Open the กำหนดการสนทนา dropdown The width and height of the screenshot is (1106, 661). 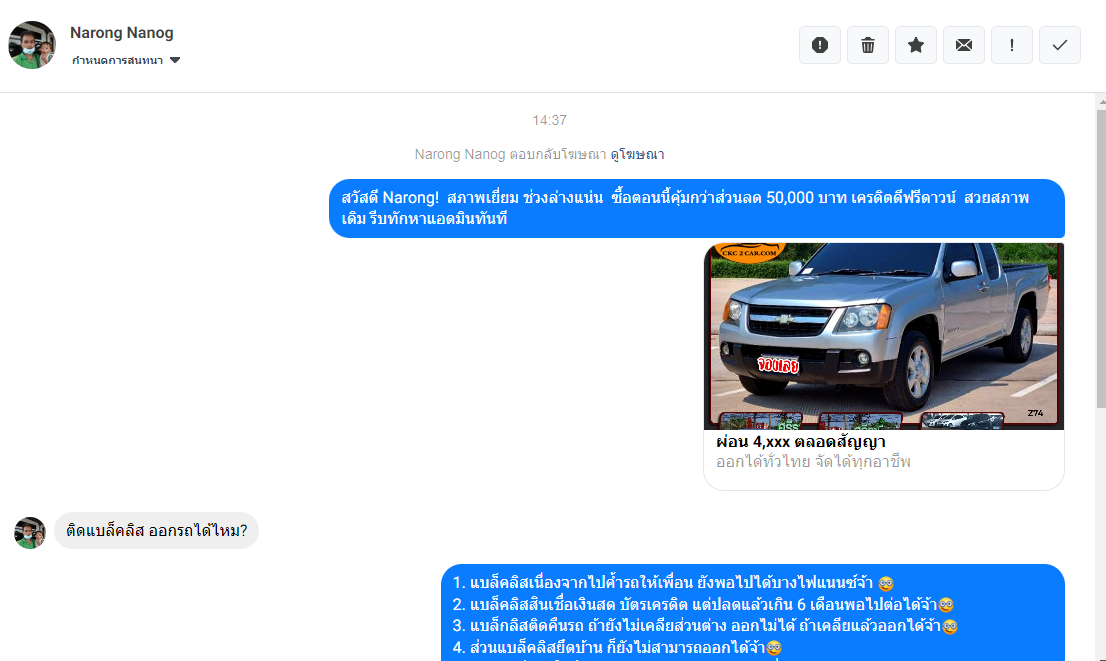(x=126, y=61)
